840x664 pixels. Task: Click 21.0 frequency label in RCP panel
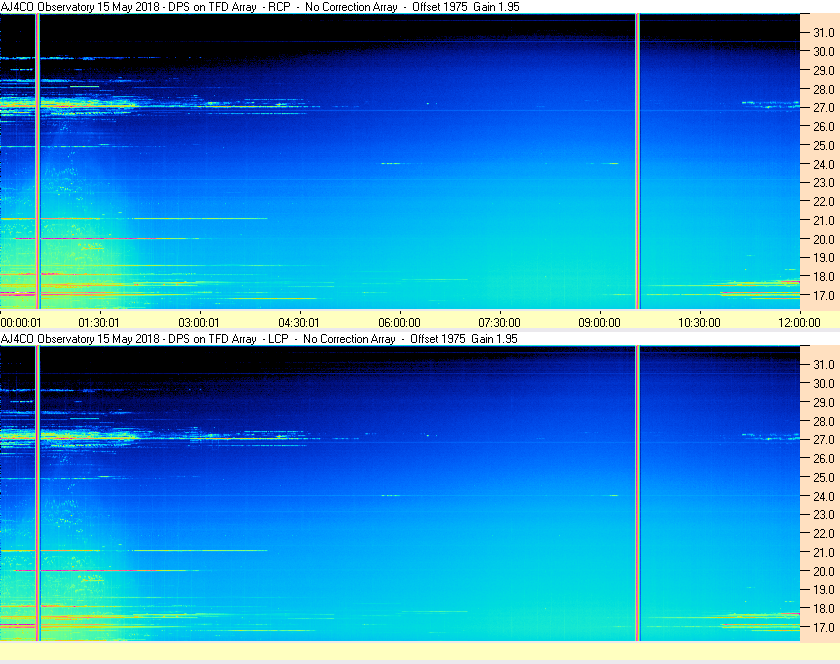point(824,220)
